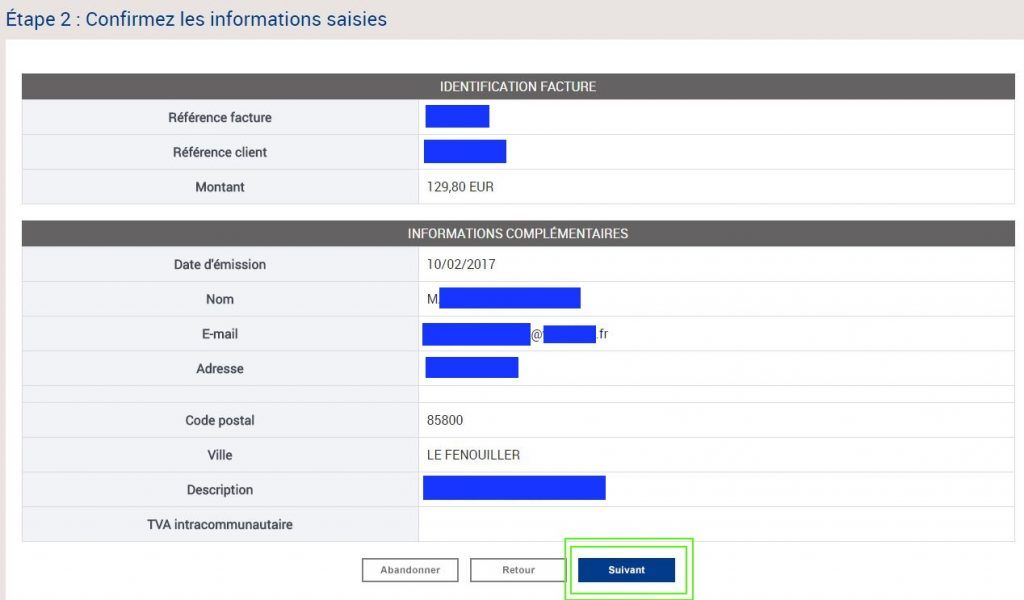Click the Nom row label

[x=220, y=299]
